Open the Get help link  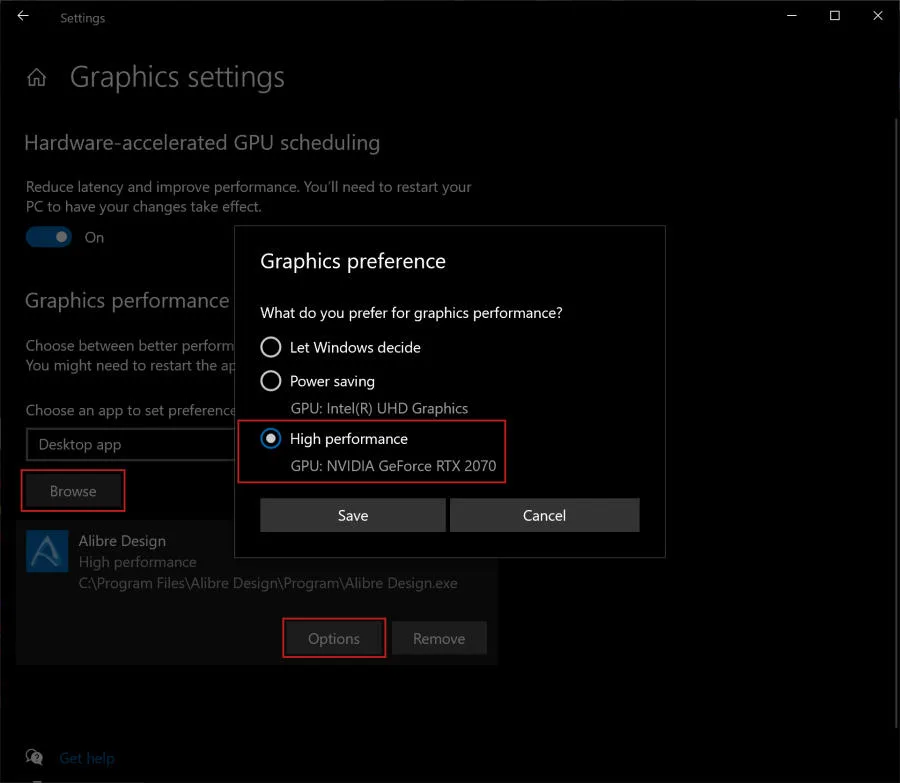[87, 758]
